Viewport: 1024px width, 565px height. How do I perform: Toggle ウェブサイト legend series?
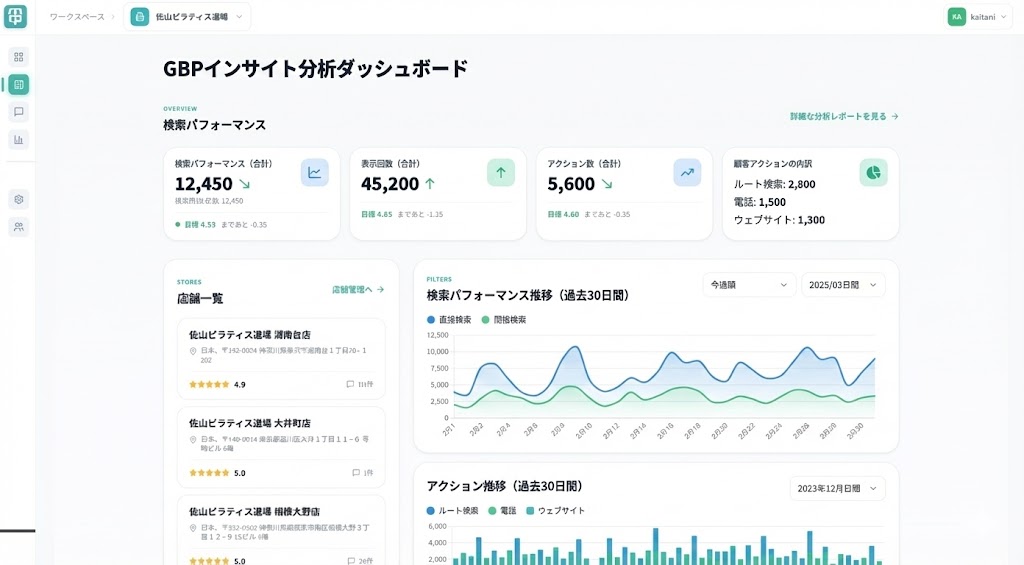point(555,510)
